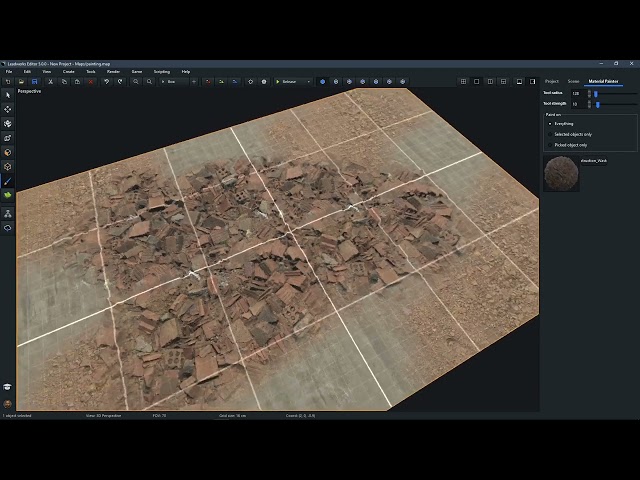
Task: Select the orange sphere primitive tool
Action: 7,152
